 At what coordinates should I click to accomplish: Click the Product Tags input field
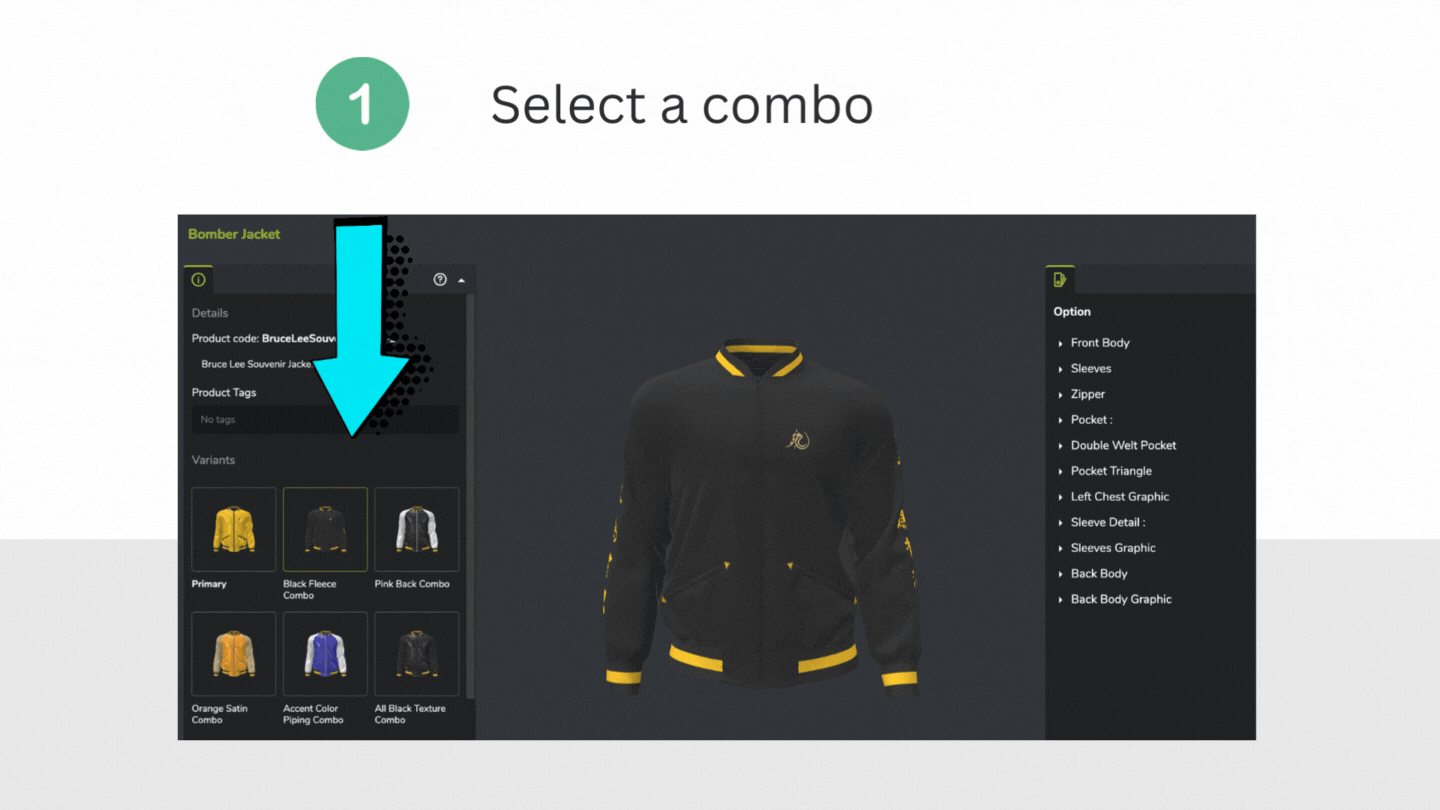(x=325, y=419)
